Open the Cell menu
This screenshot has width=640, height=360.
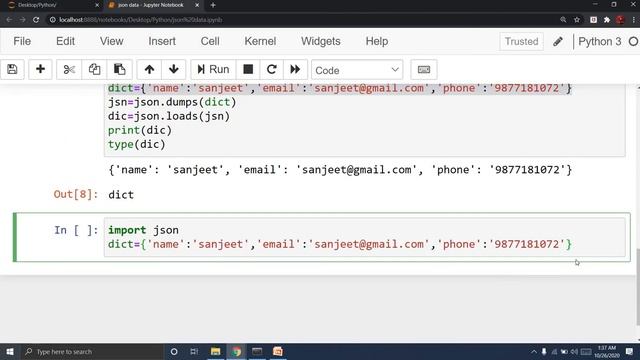tap(210, 41)
